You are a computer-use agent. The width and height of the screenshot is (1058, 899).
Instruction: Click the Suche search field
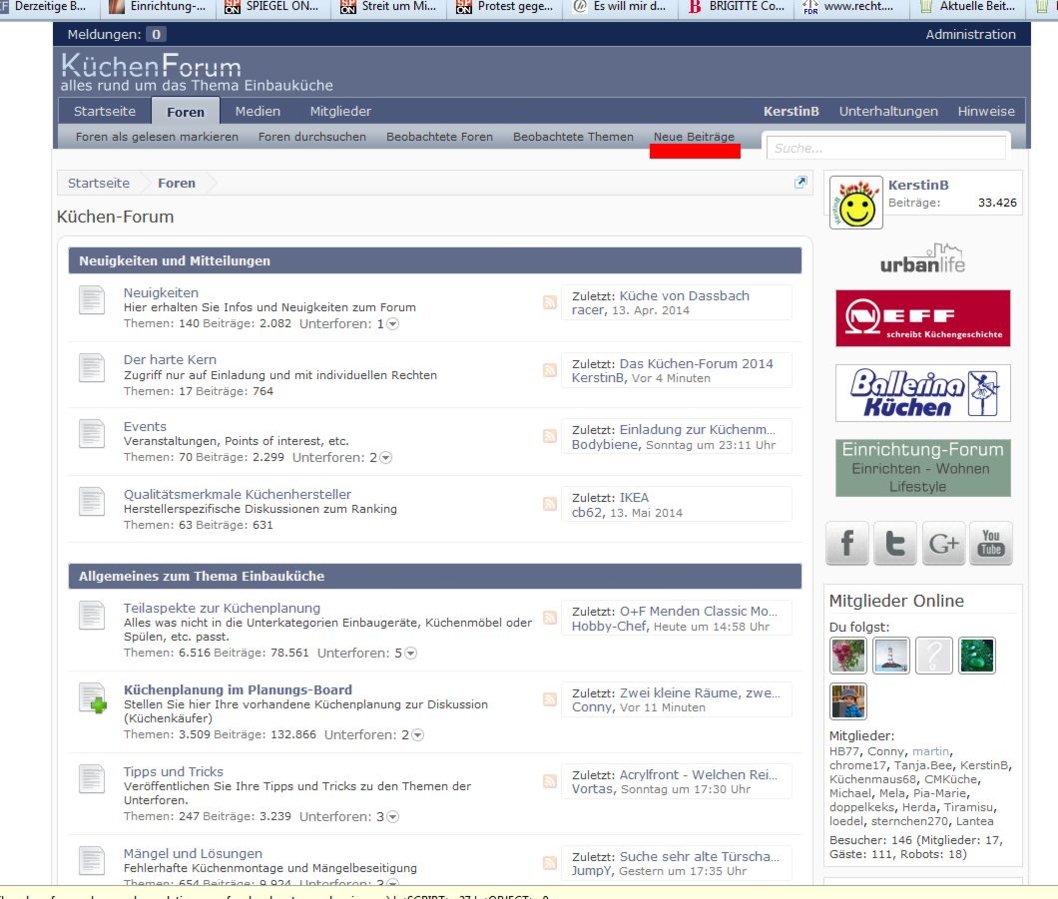pos(884,148)
